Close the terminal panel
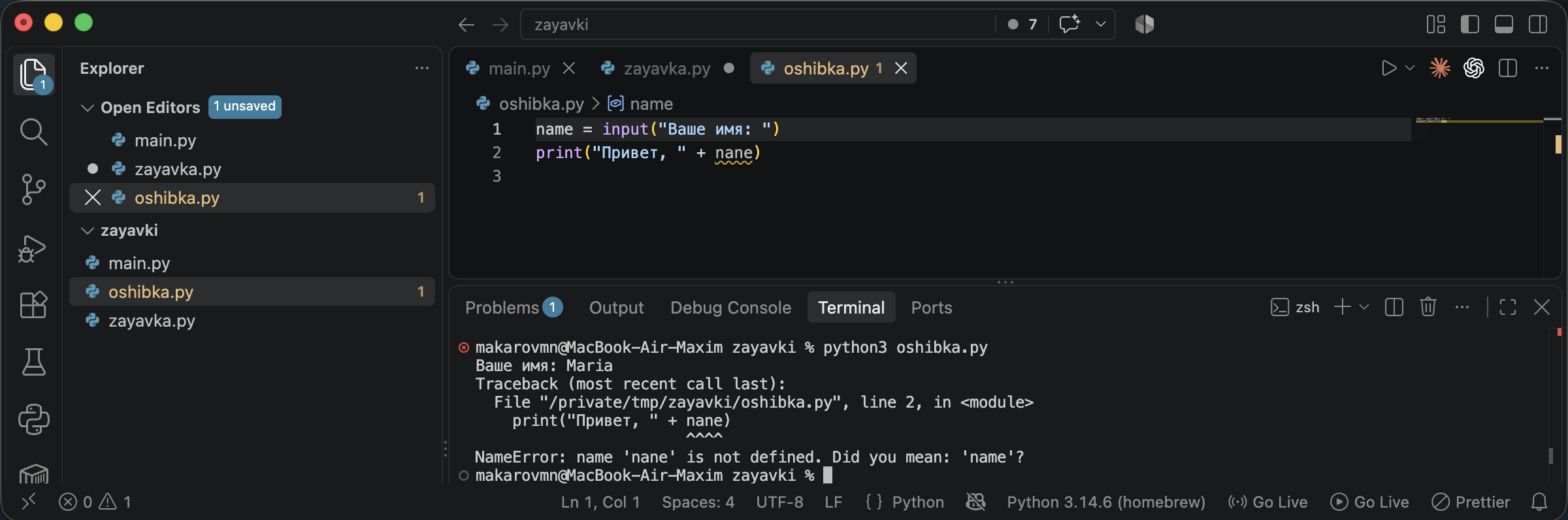 pyautogui.click(x=1542, y=307)
